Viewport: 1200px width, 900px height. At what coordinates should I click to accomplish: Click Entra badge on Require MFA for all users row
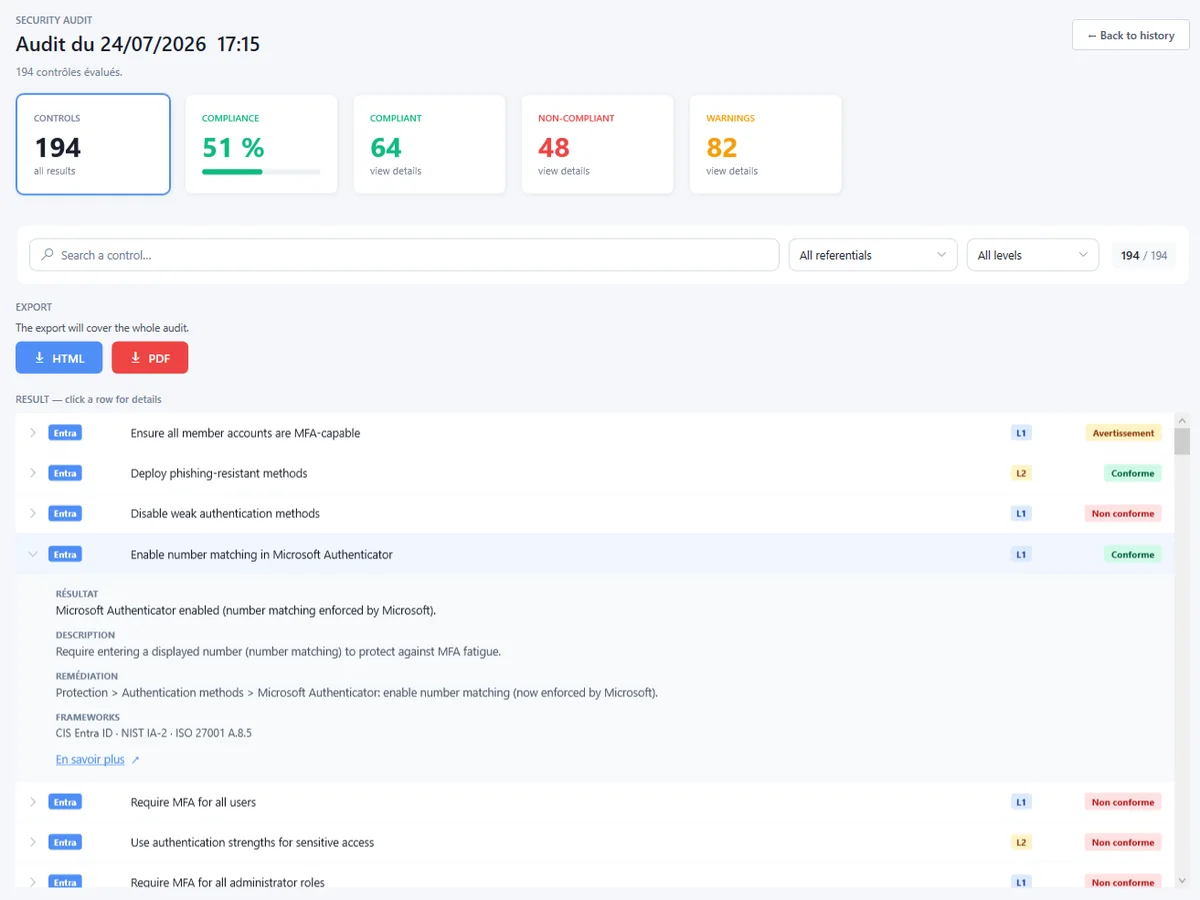point(65,802)
